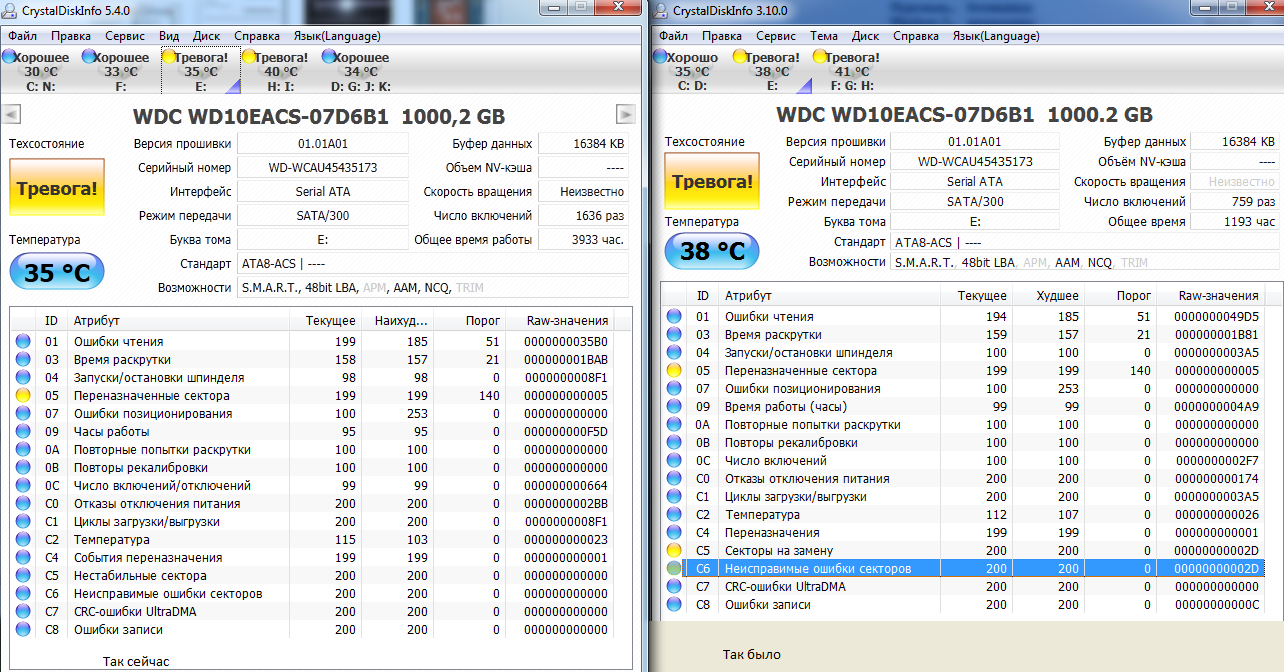Select disk D: G: J: K: tab

[x=361, y=71]
